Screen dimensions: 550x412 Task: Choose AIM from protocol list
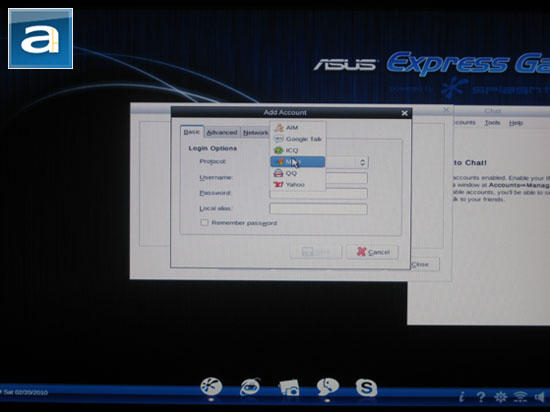pyautogui.click(x=298, y=127)
